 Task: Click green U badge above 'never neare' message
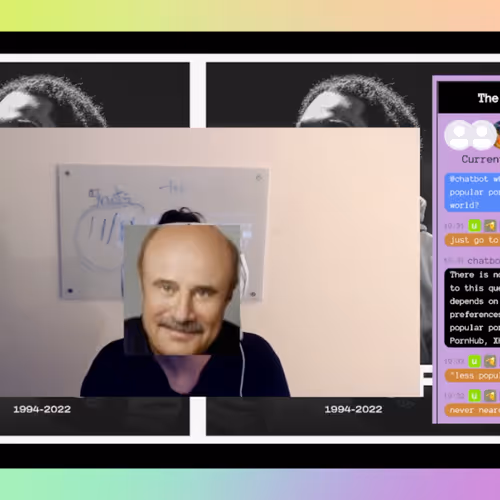(x=474, y=396)
